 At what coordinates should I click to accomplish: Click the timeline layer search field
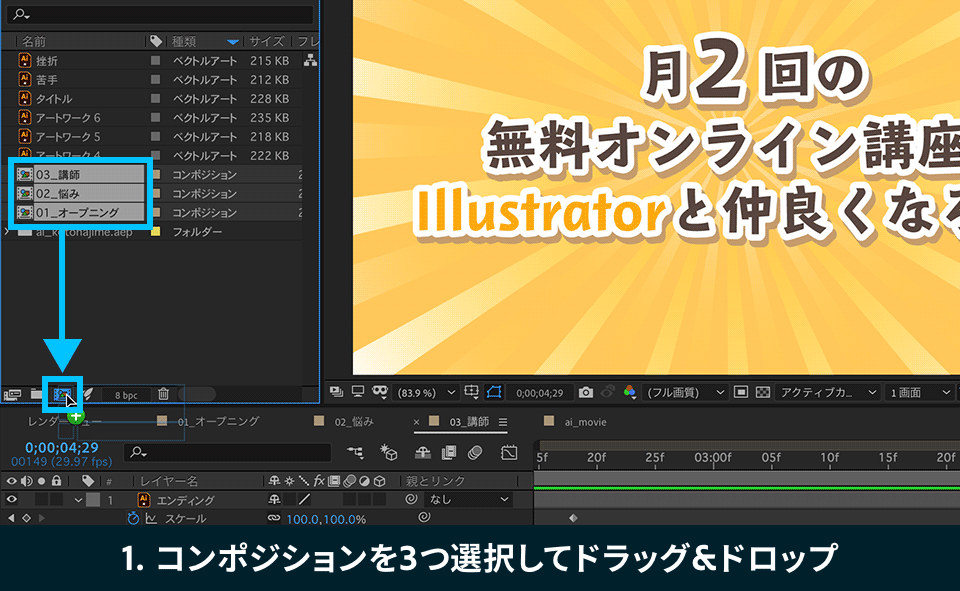[x=227, y=452]
